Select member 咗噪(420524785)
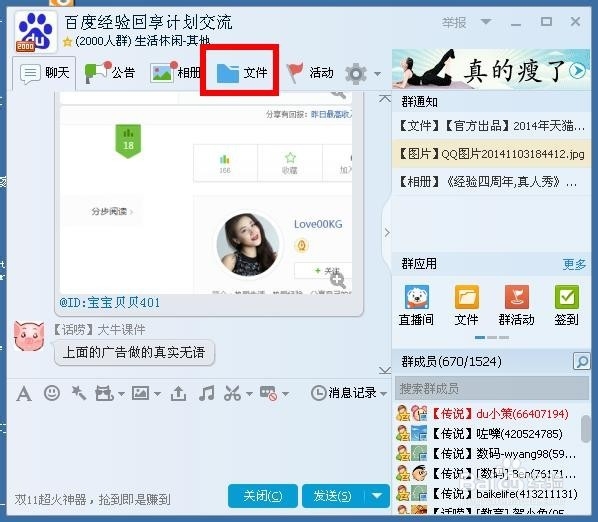Image resolution: width=598 pixels, height=522 pixels. (x=488, y=434)
